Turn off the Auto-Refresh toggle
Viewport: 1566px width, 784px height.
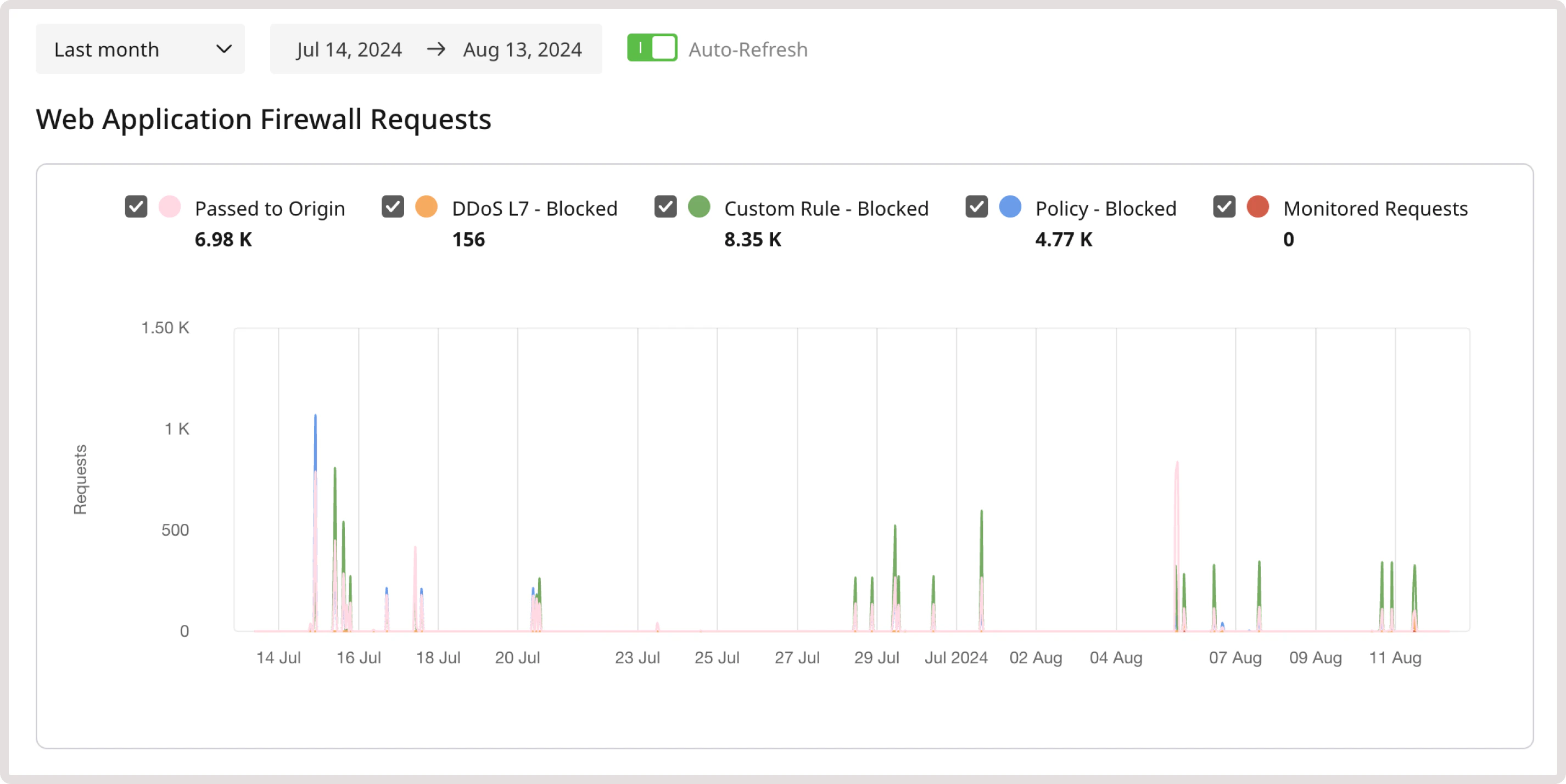coord(652,48)
